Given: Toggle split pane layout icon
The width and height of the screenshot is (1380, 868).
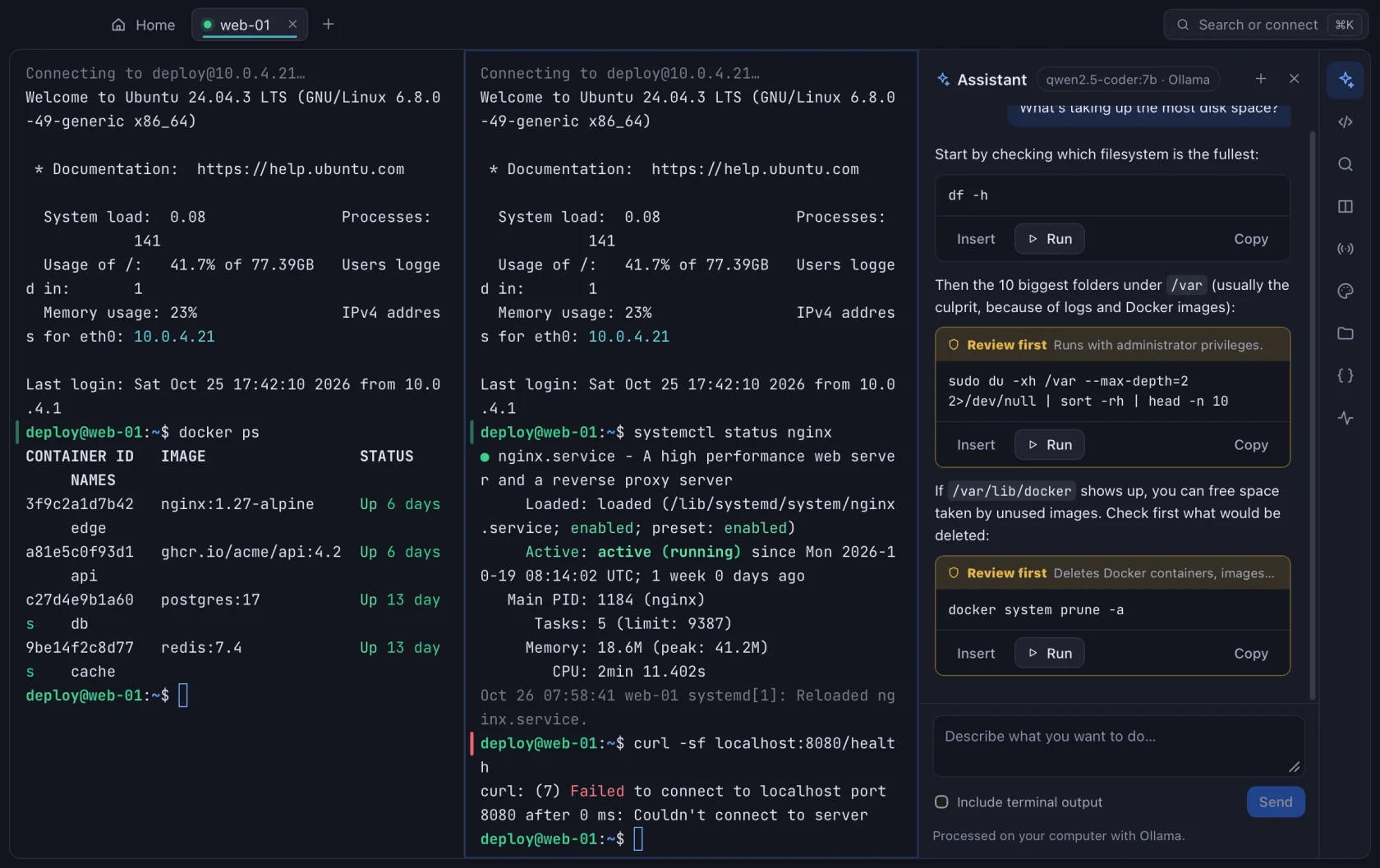Looking at the screenshot, I should (1345, 206).
